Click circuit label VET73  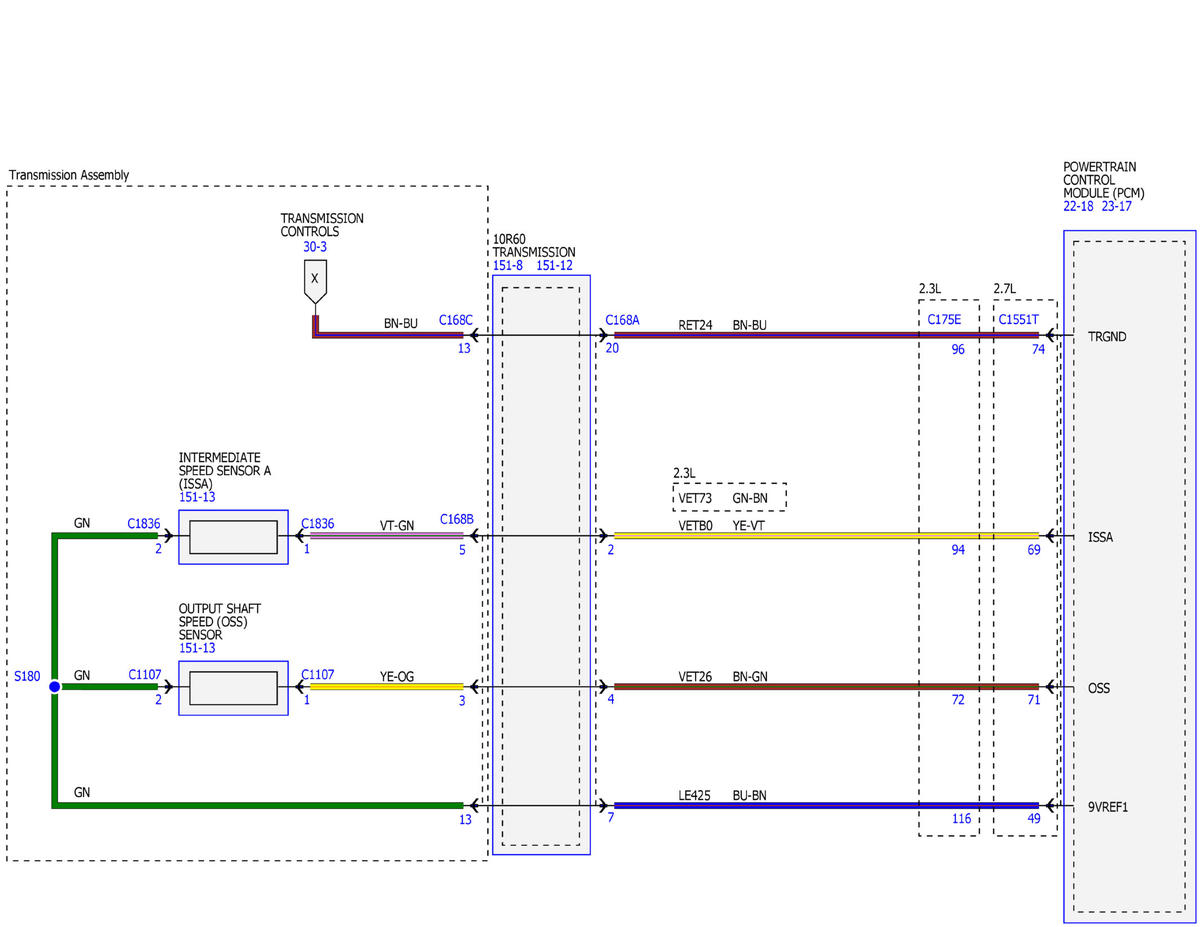(693, 498)
